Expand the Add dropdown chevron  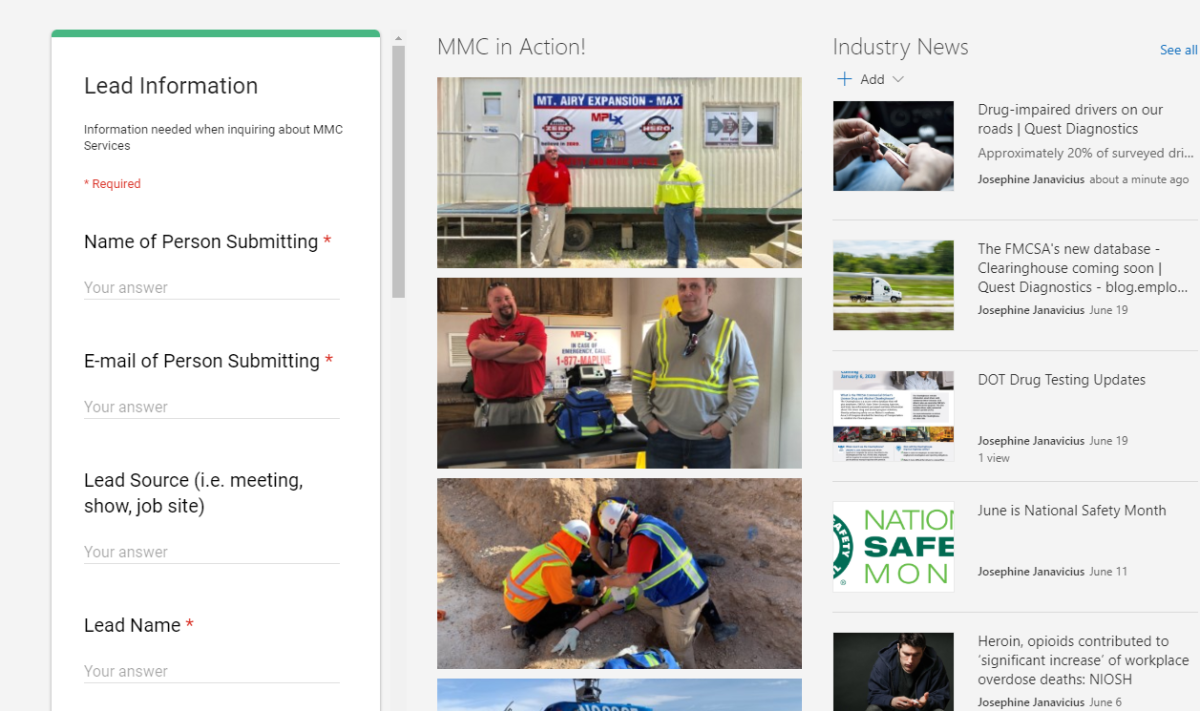click(x=898, y=79)
